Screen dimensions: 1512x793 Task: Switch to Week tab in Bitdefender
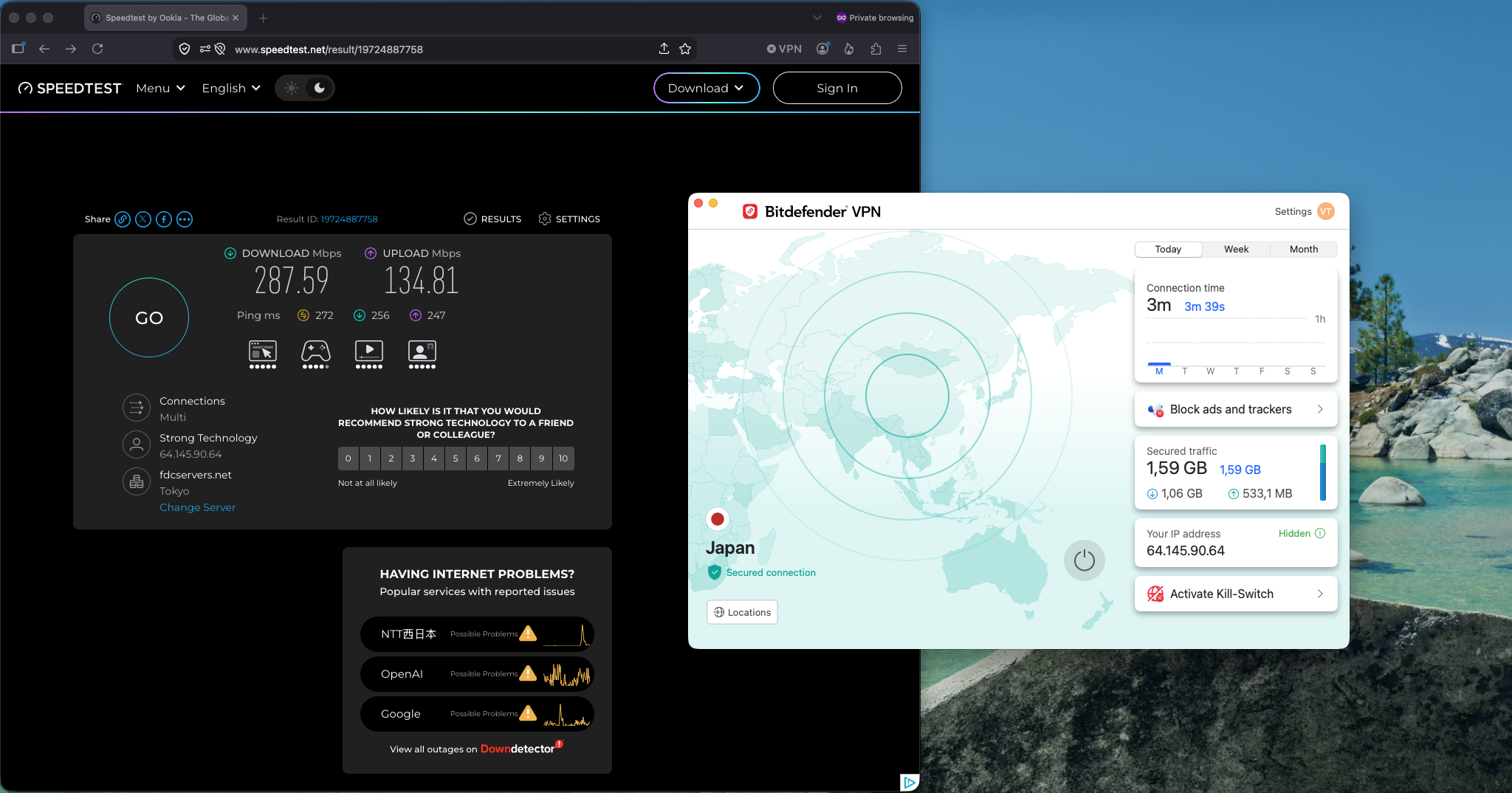(x=1236, y=249)
